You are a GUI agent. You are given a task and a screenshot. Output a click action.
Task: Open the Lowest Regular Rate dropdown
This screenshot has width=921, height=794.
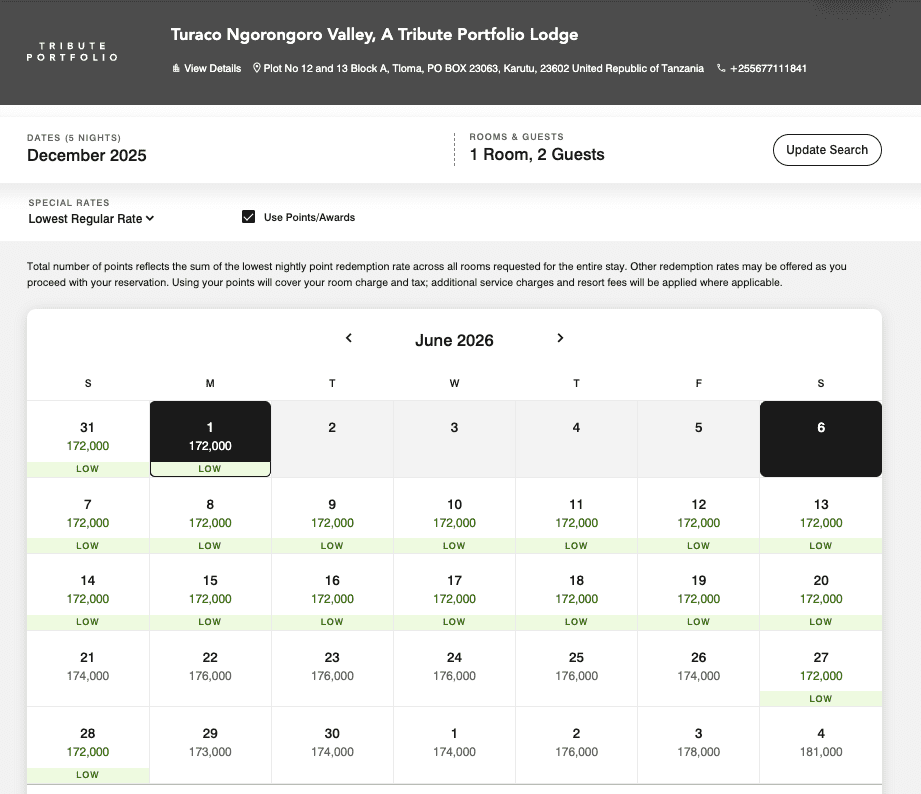pos(91,218)
